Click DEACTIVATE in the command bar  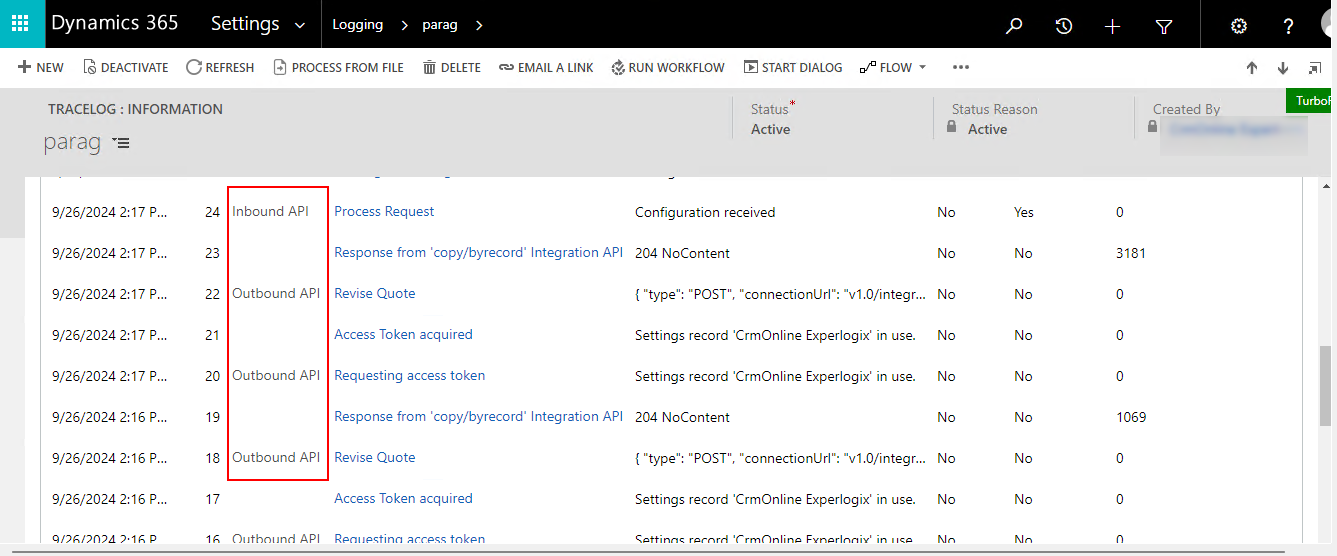pos(126,67)
